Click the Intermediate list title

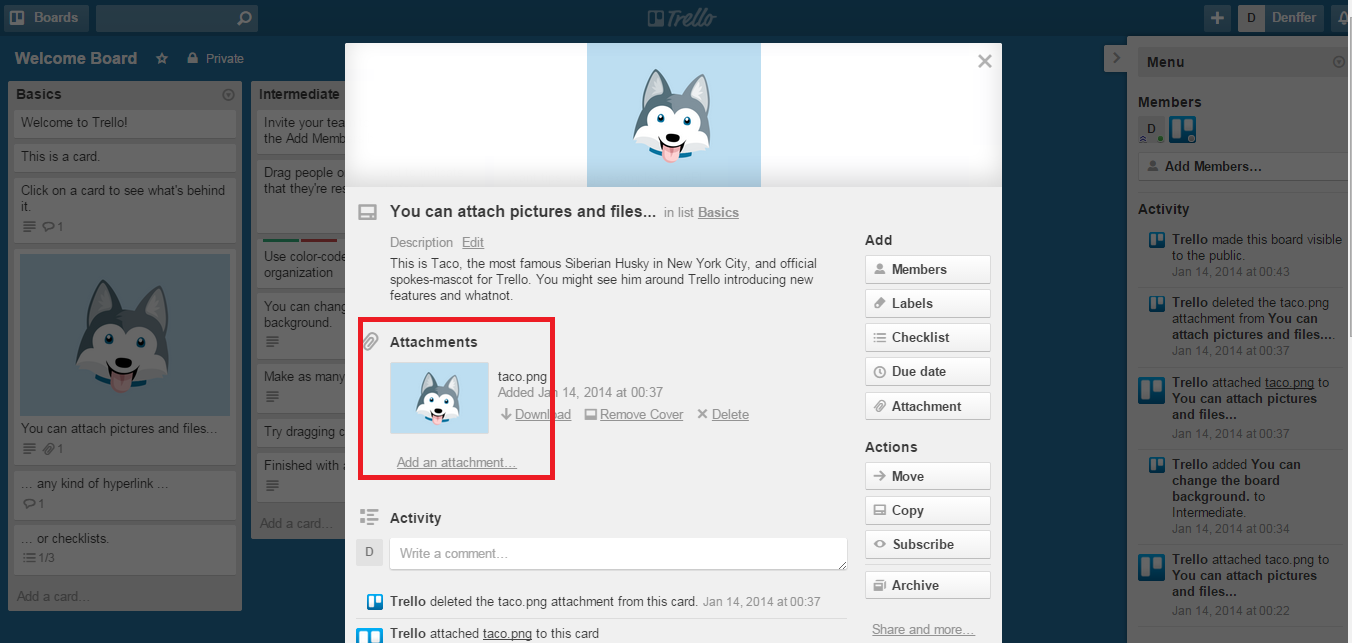coord(299,94)
